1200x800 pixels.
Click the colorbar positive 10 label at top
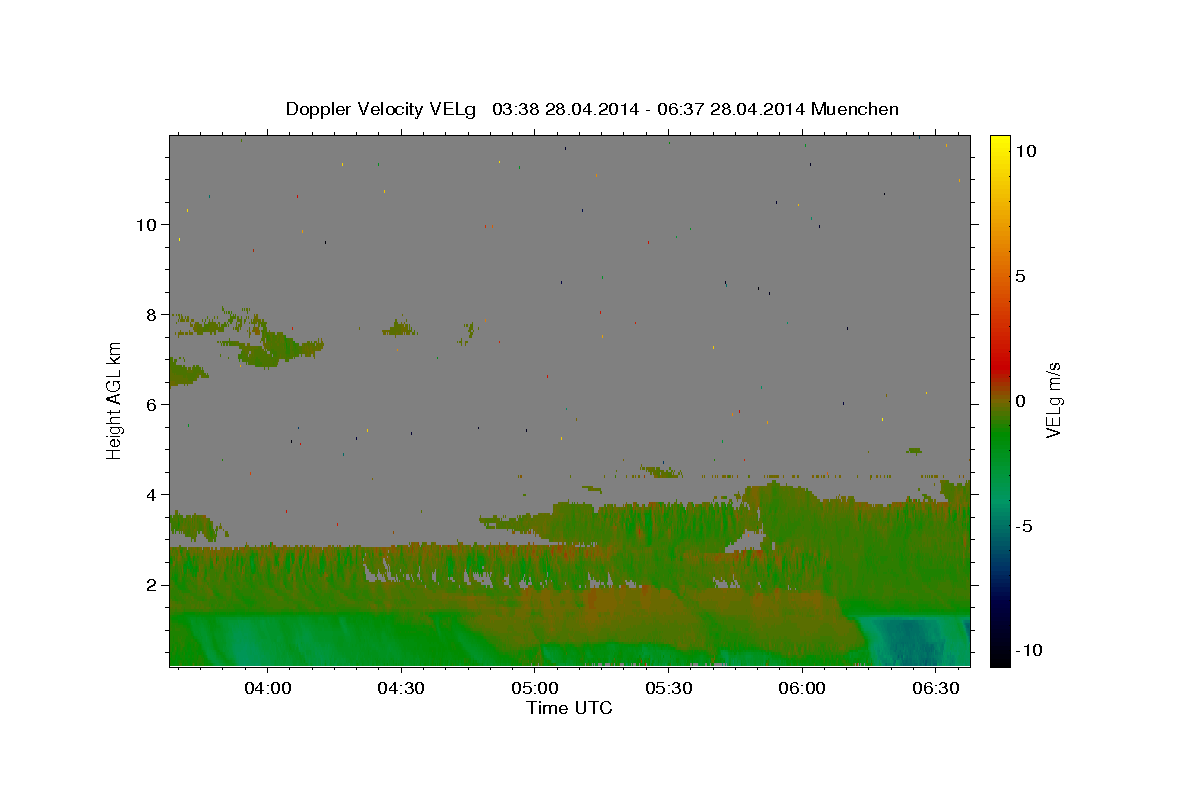coord(1025,150)
